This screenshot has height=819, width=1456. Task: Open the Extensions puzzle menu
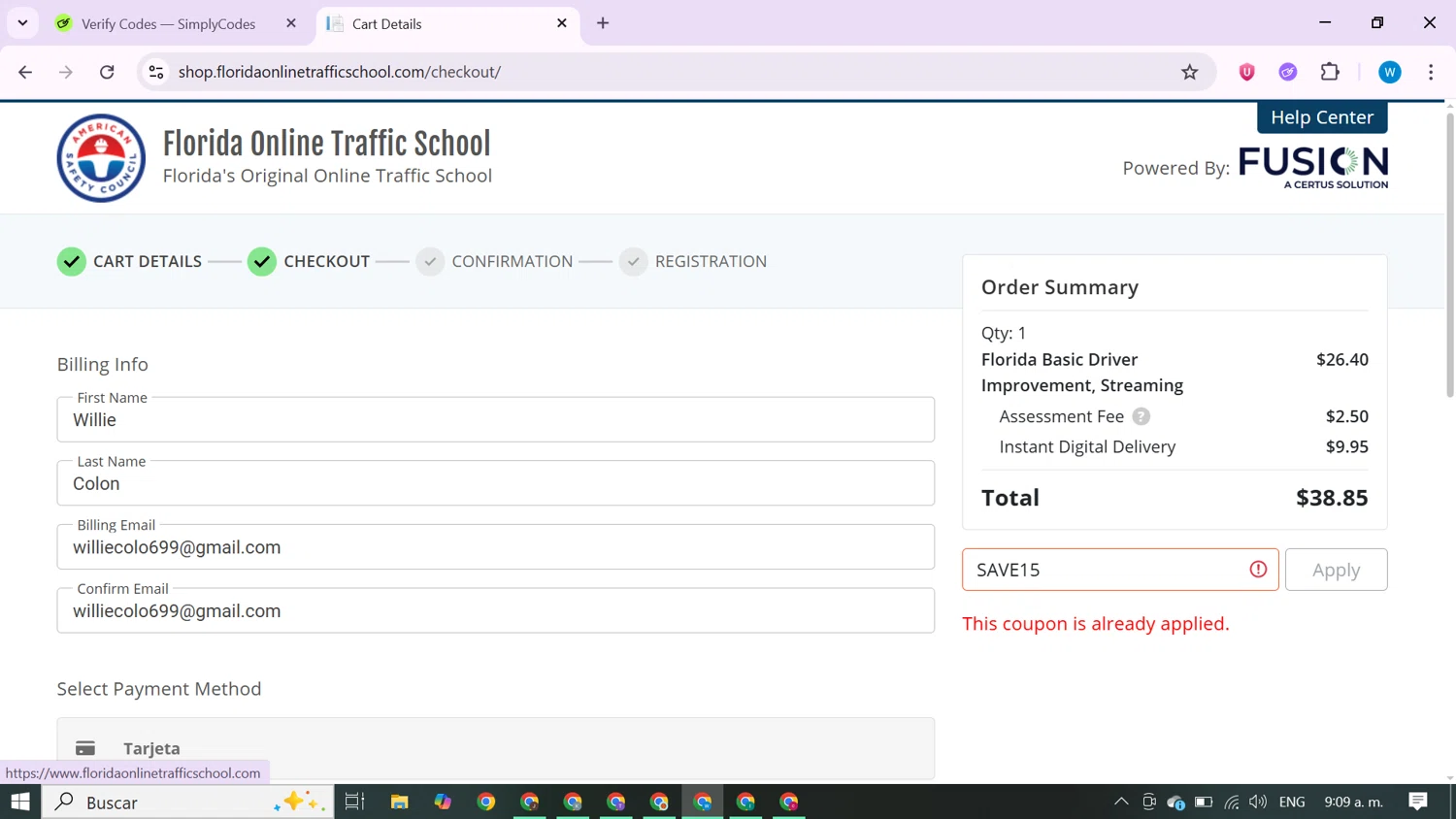[x=1330, y=72]
